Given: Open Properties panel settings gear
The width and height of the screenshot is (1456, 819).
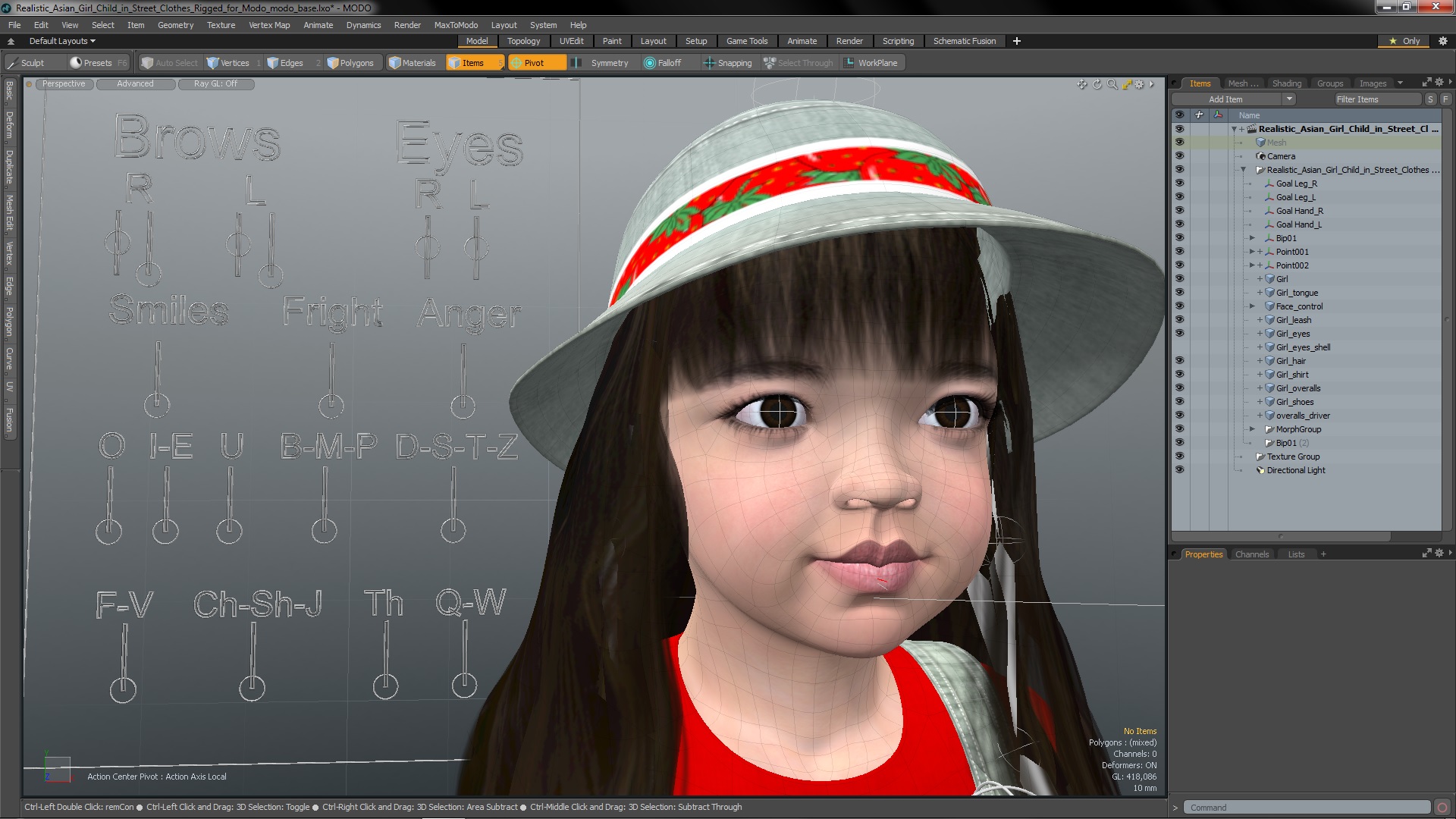Looking at the screenshot, I should 1439,553.
